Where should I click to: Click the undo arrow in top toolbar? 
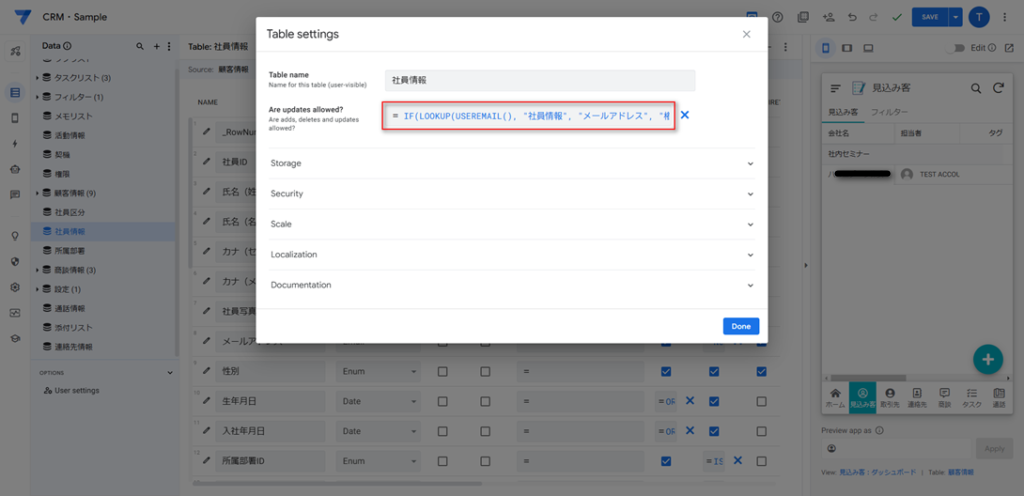pyautogui.click(x=851, y=17)
